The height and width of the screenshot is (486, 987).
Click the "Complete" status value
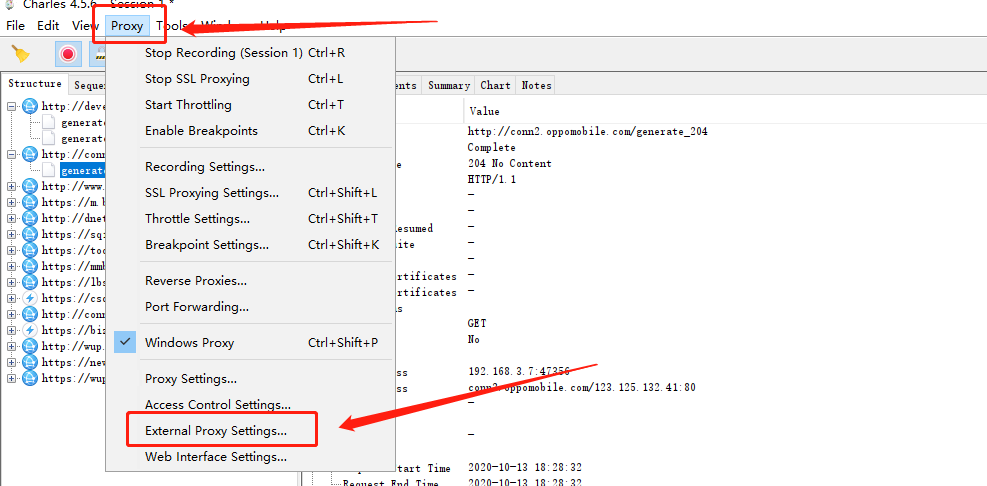tap(491, 147)
